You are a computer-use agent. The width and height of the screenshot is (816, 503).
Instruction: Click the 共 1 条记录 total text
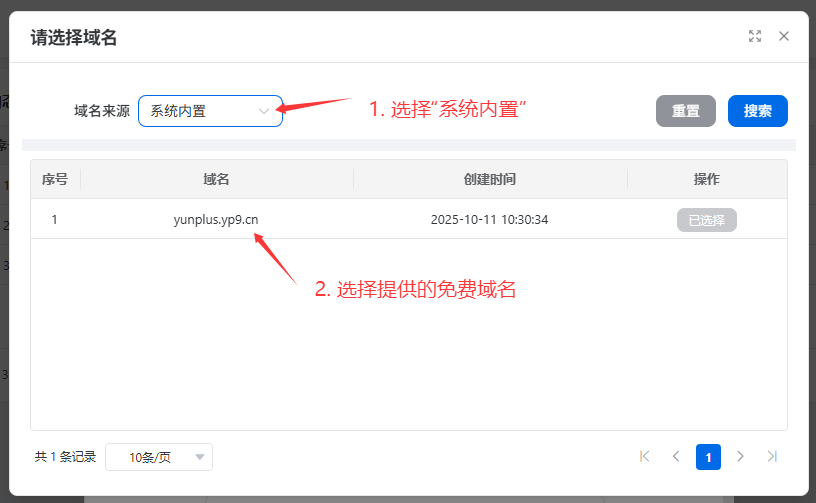point(65,457)
